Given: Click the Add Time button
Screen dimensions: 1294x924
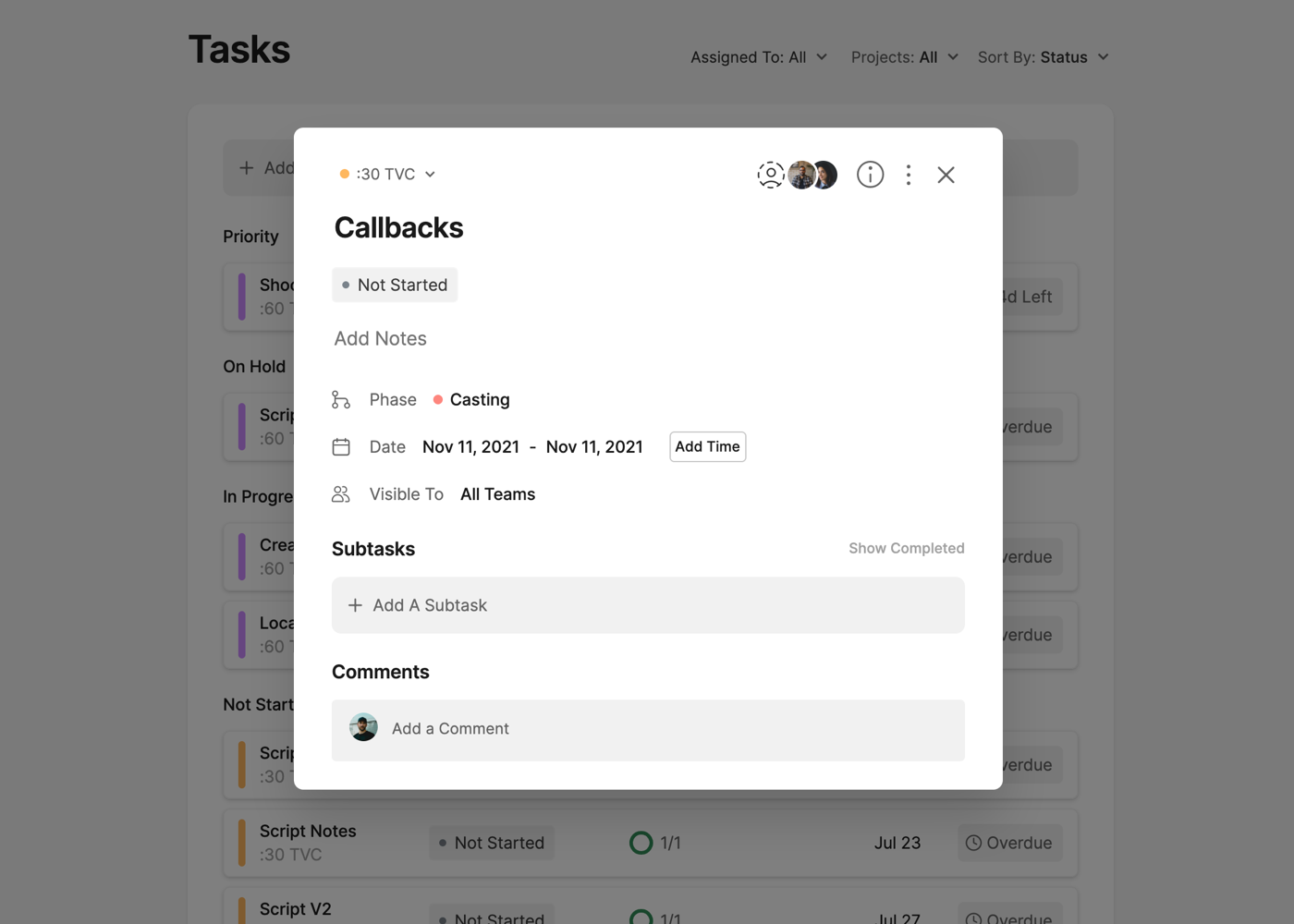Looking at the screenshot, I should 707,447.
